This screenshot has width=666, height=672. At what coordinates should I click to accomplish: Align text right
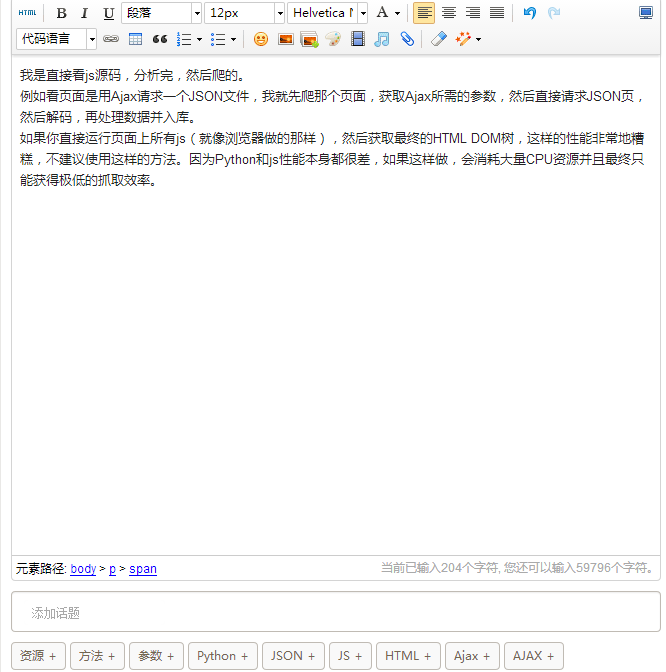click(473, 13)
